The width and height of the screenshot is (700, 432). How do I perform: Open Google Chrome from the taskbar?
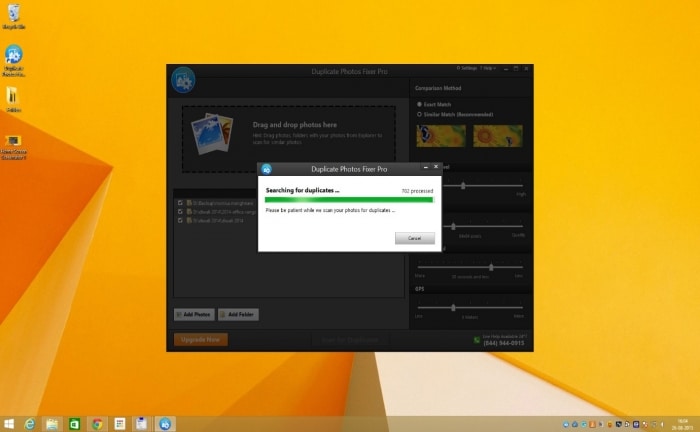pos(97,424)
